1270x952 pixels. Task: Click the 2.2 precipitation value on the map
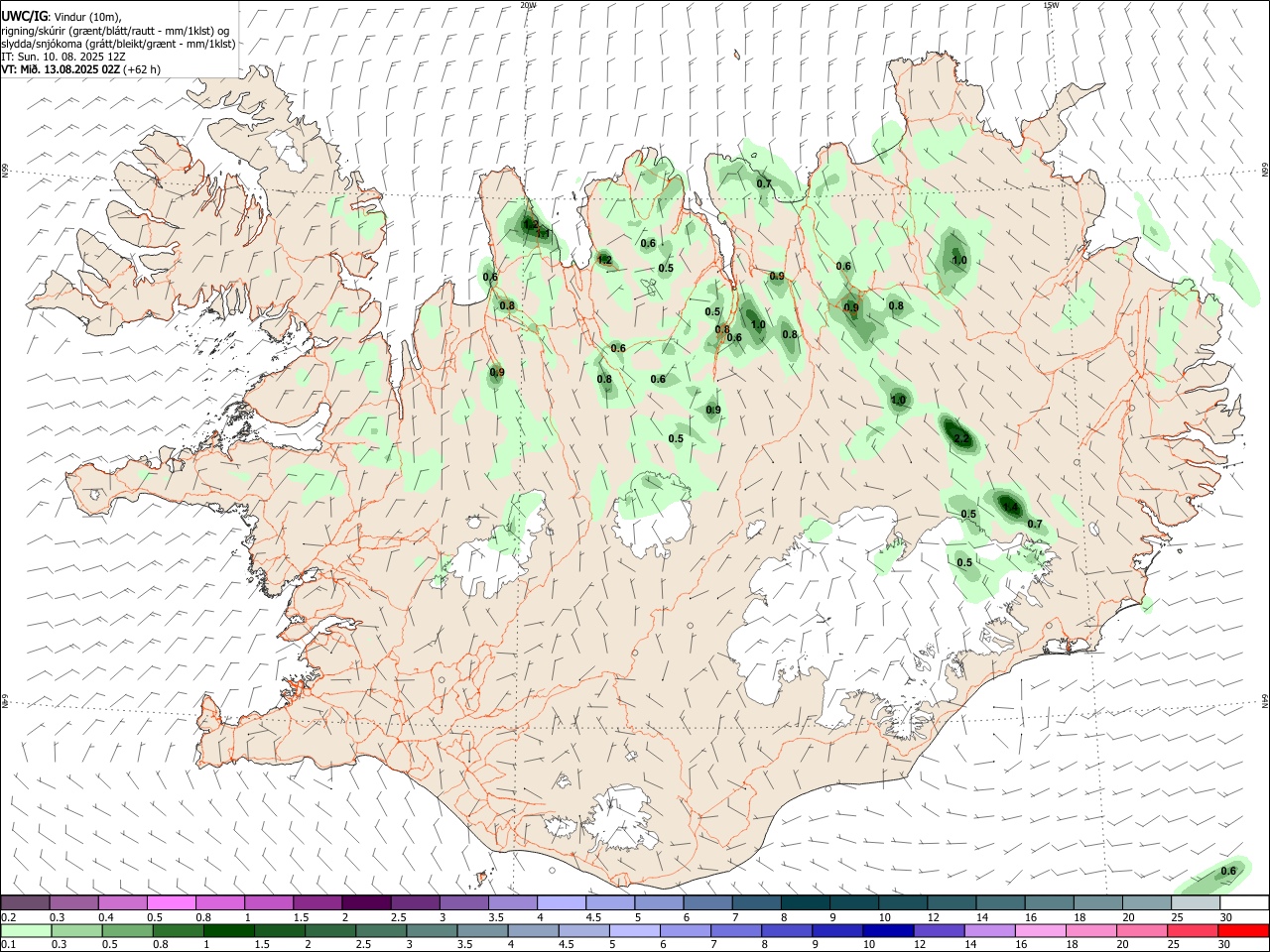[960, 438]
